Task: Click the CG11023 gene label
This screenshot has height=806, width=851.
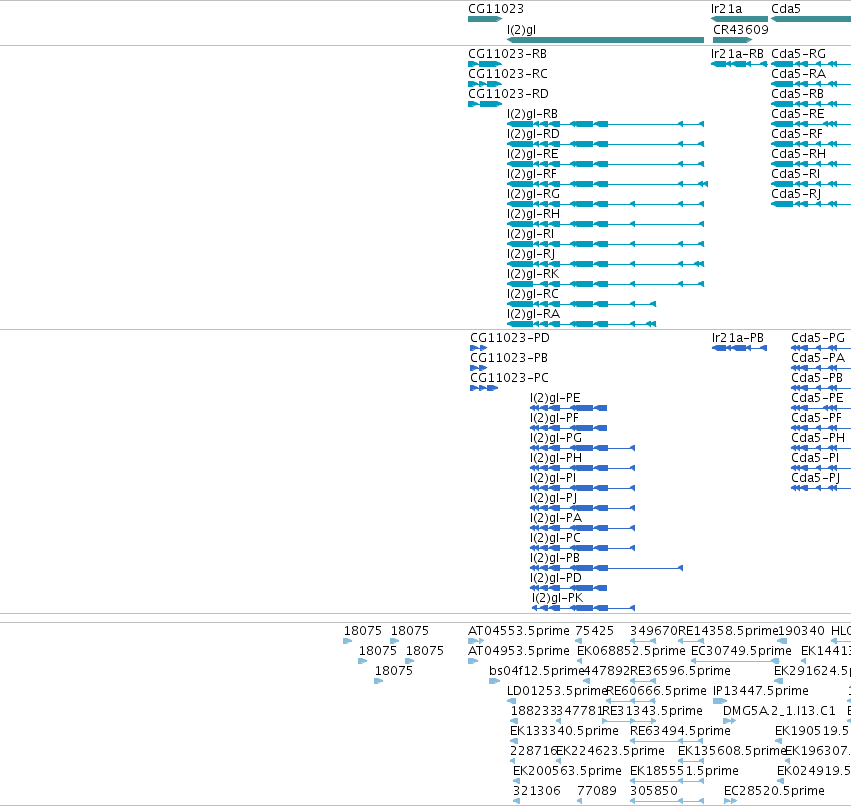Action: click(496, 9)
